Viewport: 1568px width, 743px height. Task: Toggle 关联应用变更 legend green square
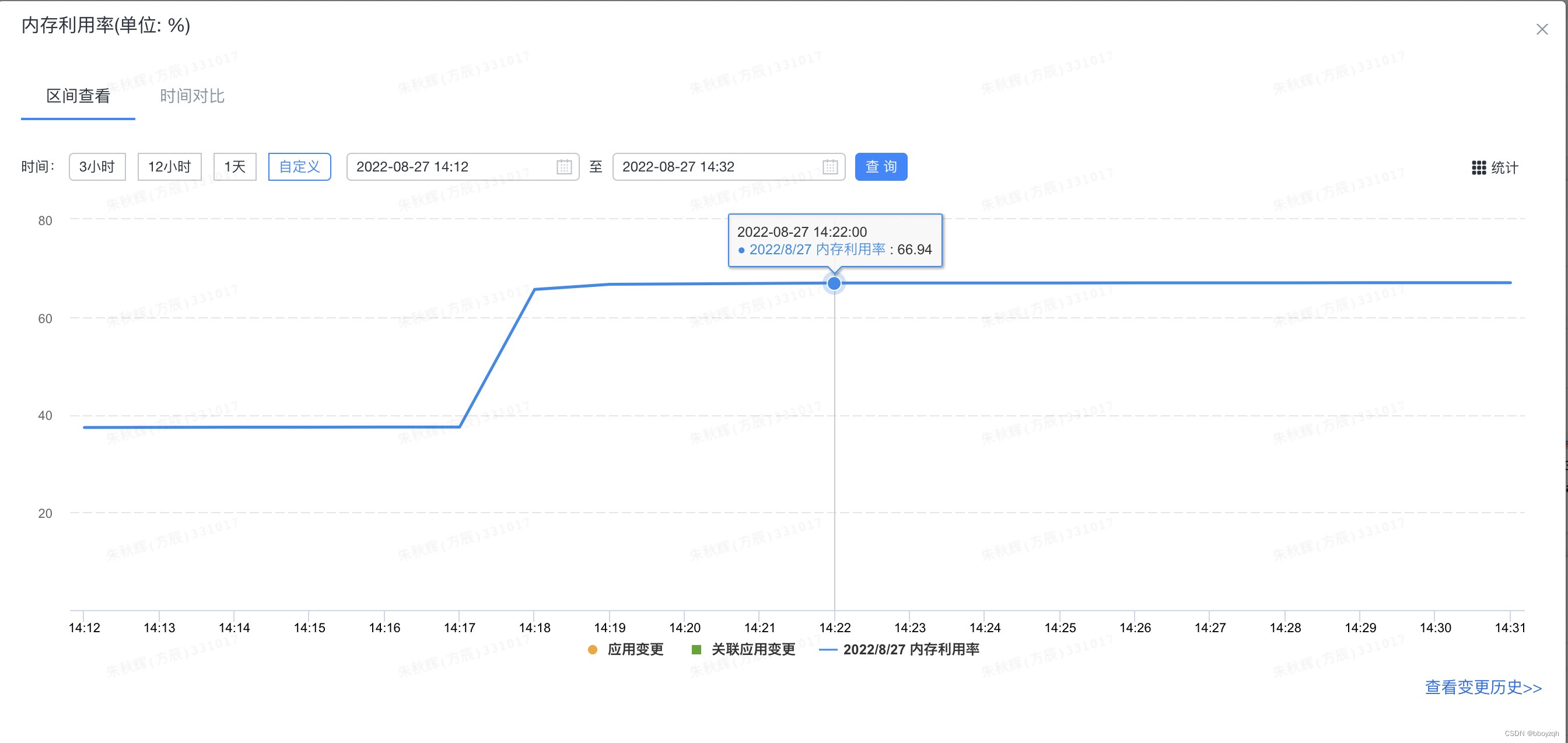tap(696, 650)
